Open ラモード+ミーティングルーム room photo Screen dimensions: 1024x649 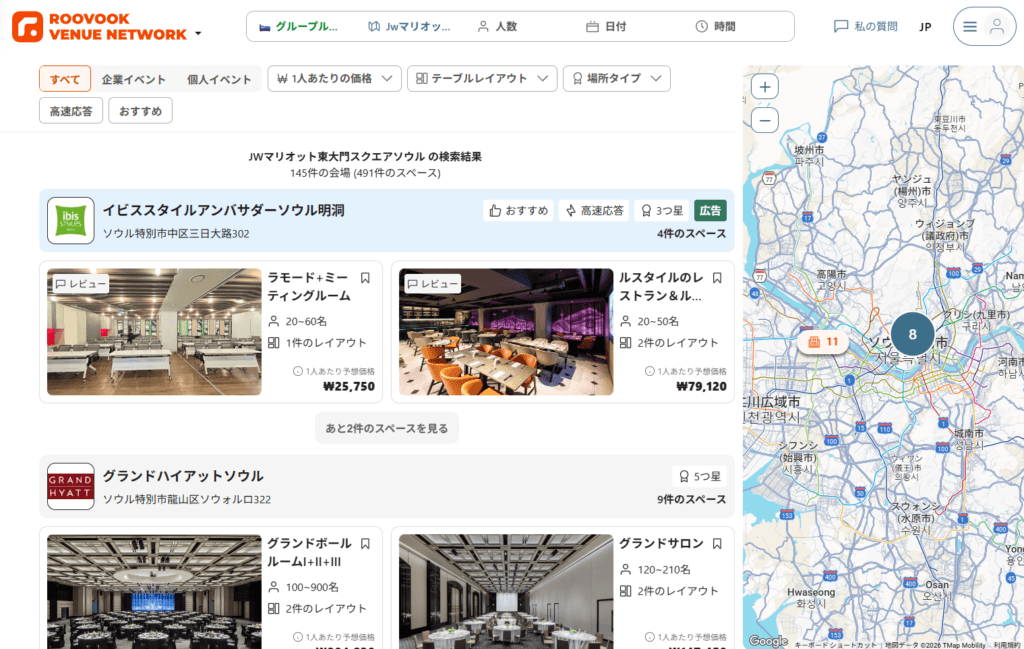154,332
